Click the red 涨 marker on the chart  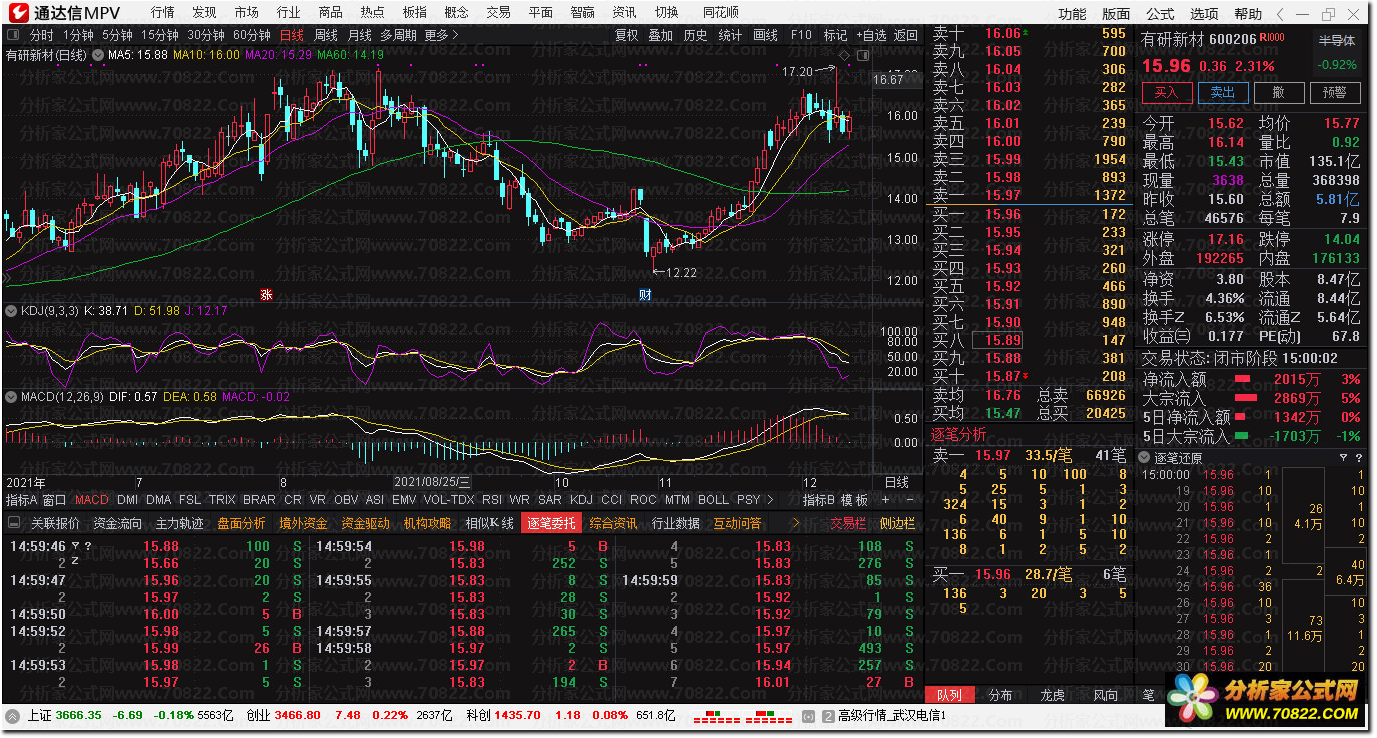click(266, 295)
